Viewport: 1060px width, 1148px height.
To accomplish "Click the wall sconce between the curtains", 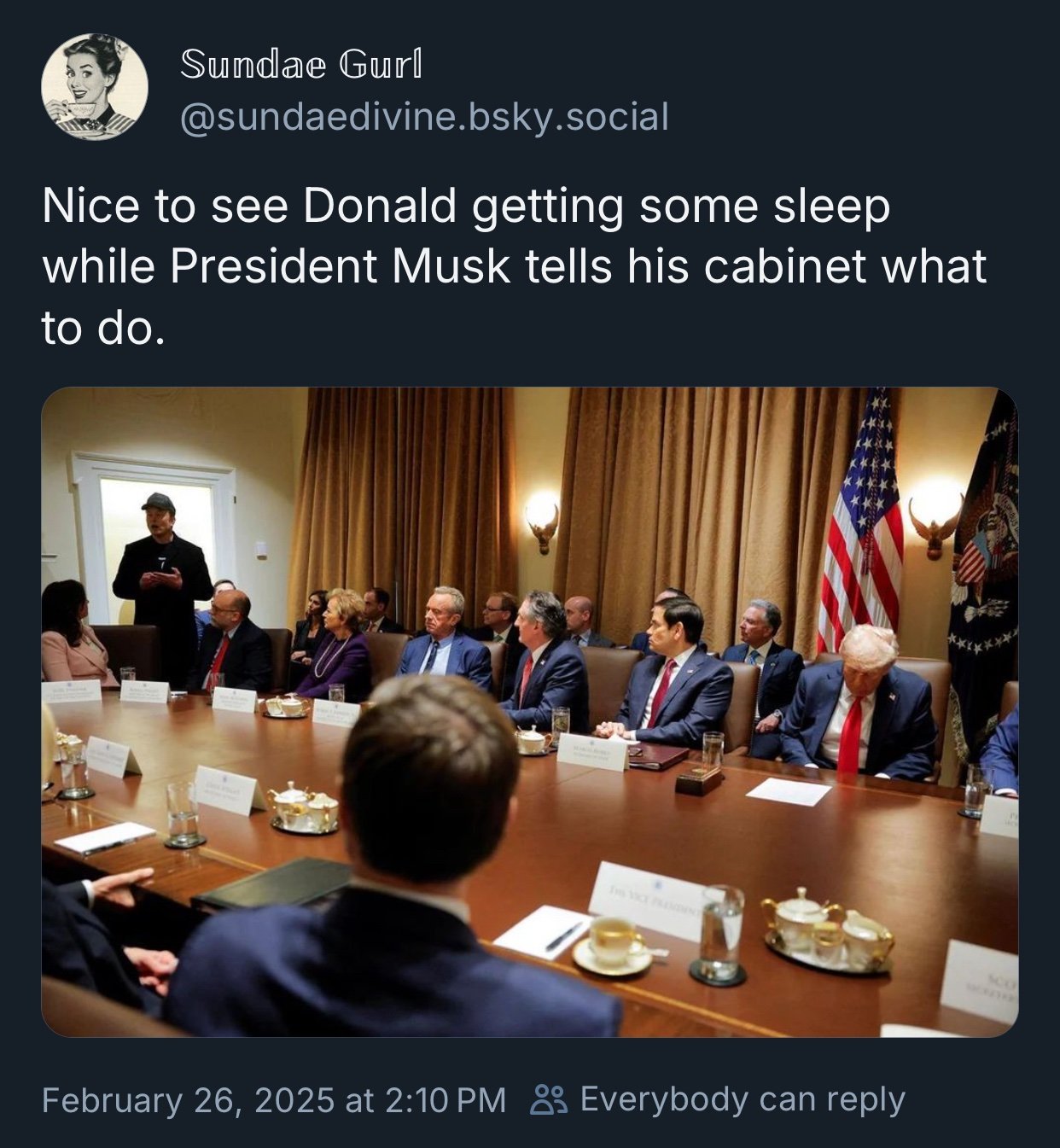I will [541, 517].
